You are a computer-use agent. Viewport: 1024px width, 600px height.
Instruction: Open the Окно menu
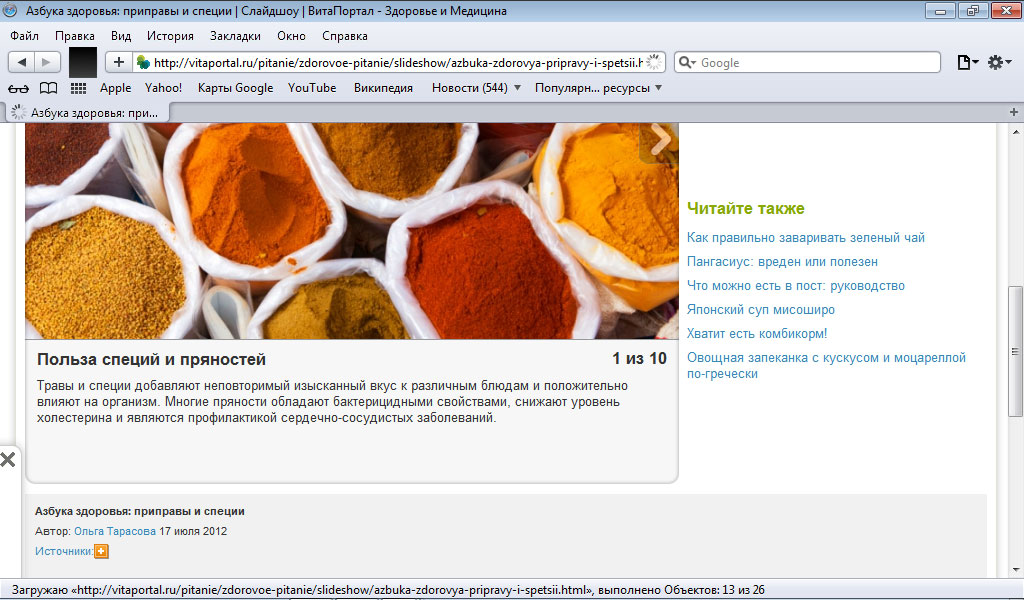click(291, 36)
